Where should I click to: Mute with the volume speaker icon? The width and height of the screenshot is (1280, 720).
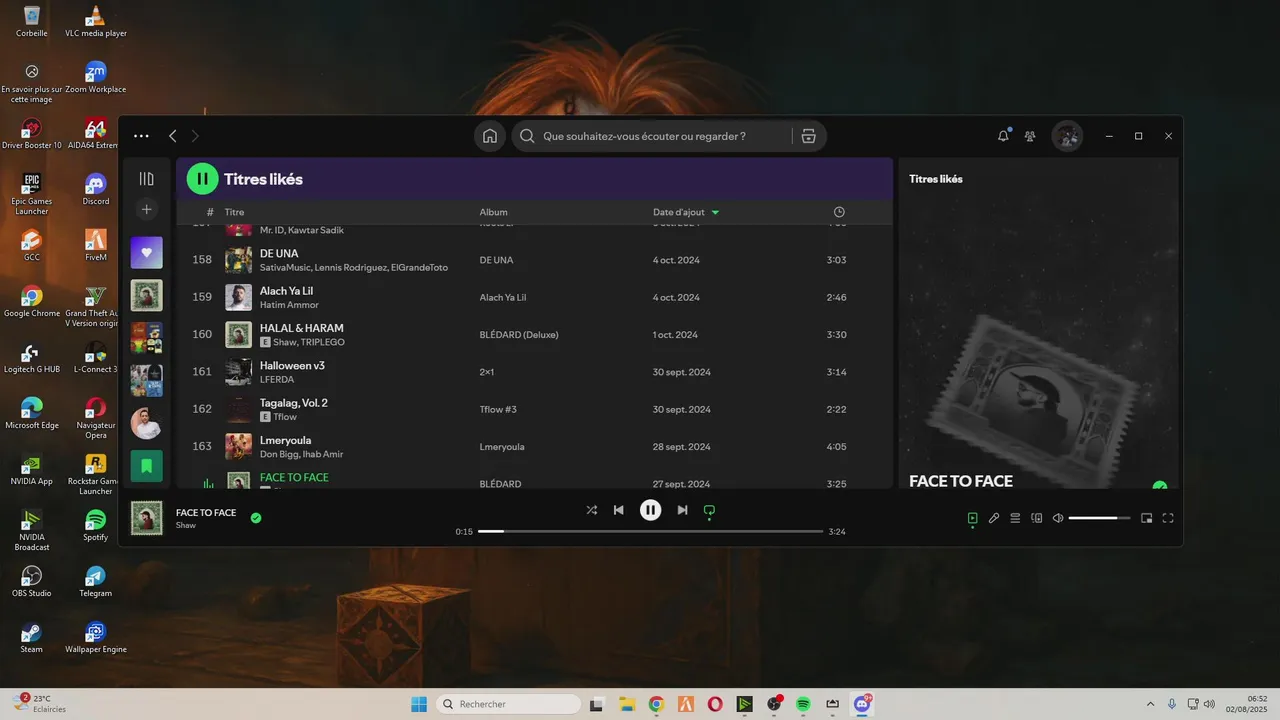click(x=1058, y=518)
